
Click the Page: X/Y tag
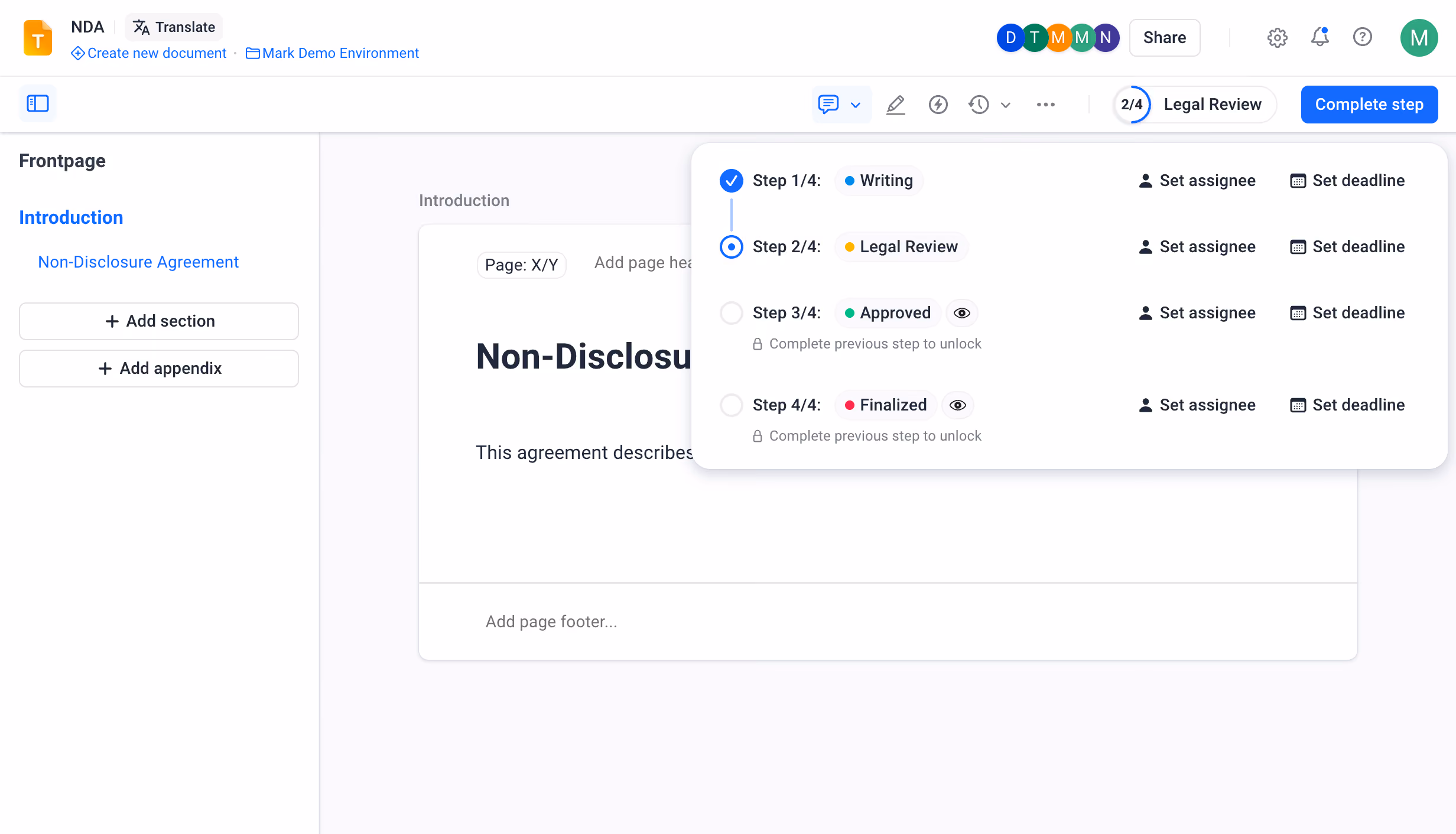(x=522, y=265)
